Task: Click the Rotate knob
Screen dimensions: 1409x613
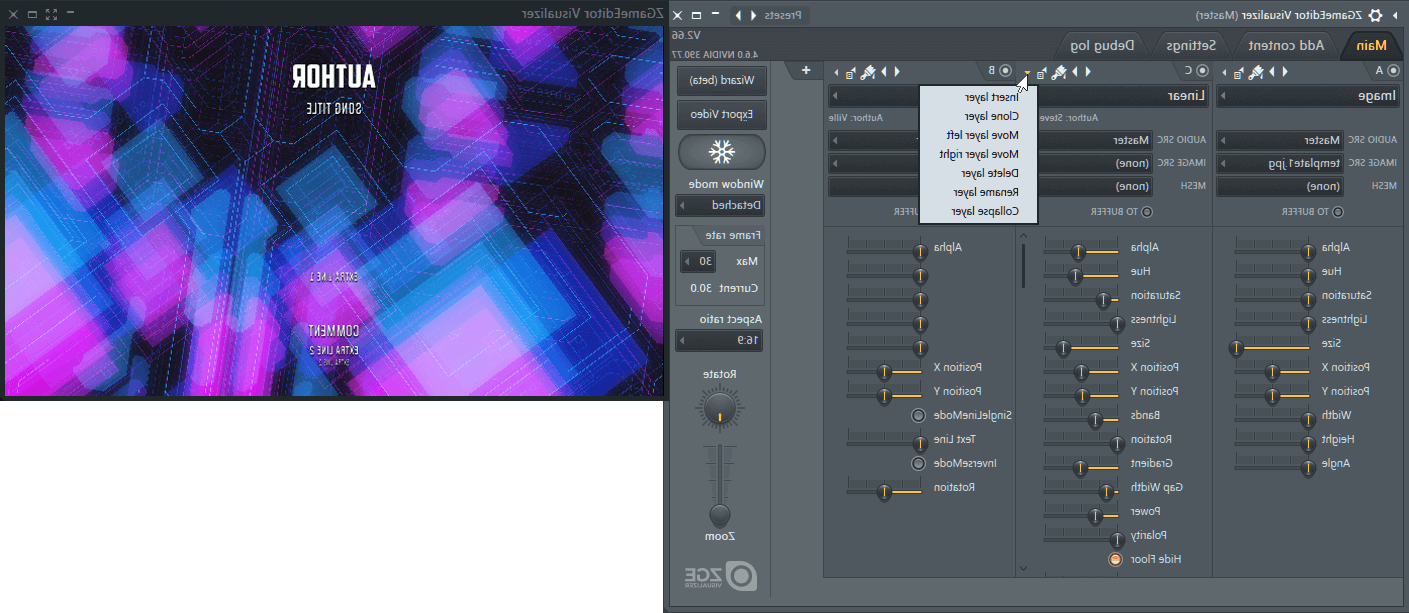Action: pyautogui.click(x=719, y=410)
